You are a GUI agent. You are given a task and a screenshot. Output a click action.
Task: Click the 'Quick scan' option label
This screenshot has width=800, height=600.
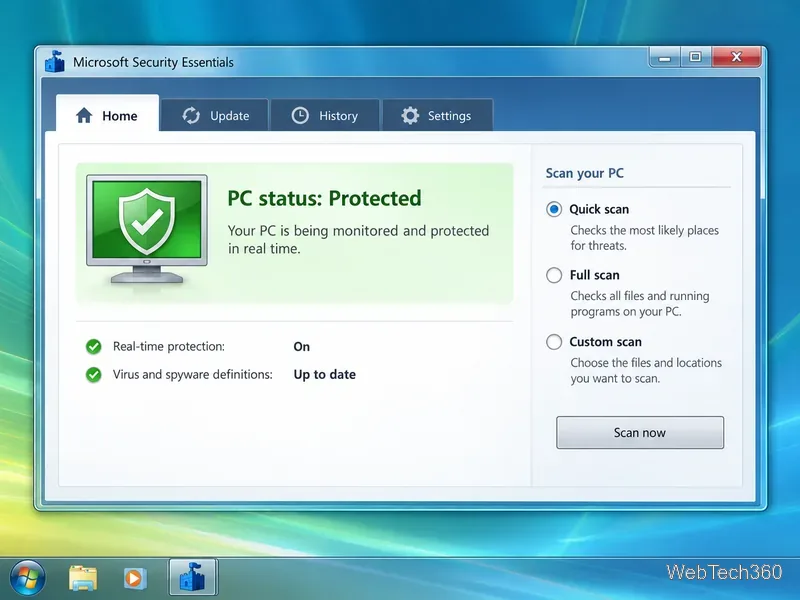tap(599, 209)
